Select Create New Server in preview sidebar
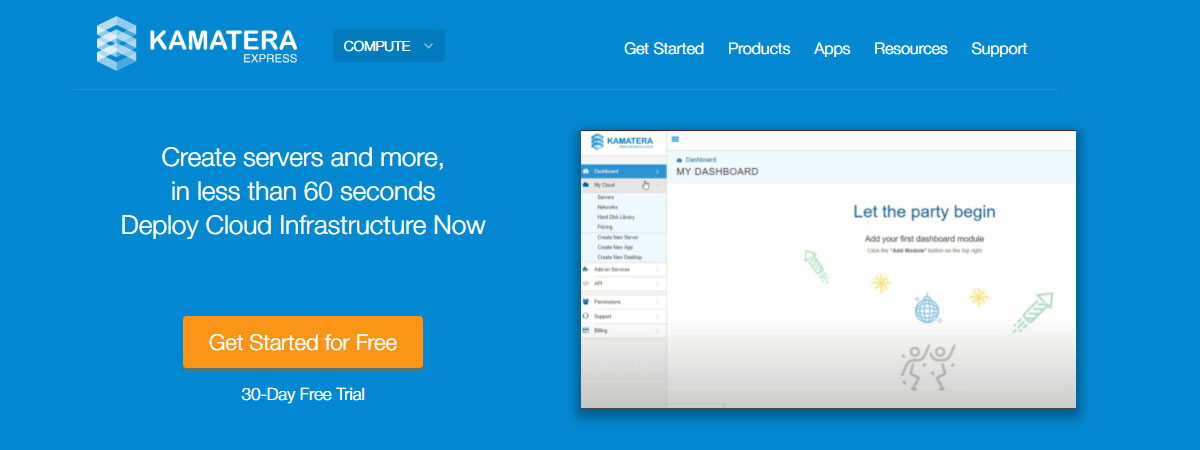1200x450 pixels. click(617, 237)
